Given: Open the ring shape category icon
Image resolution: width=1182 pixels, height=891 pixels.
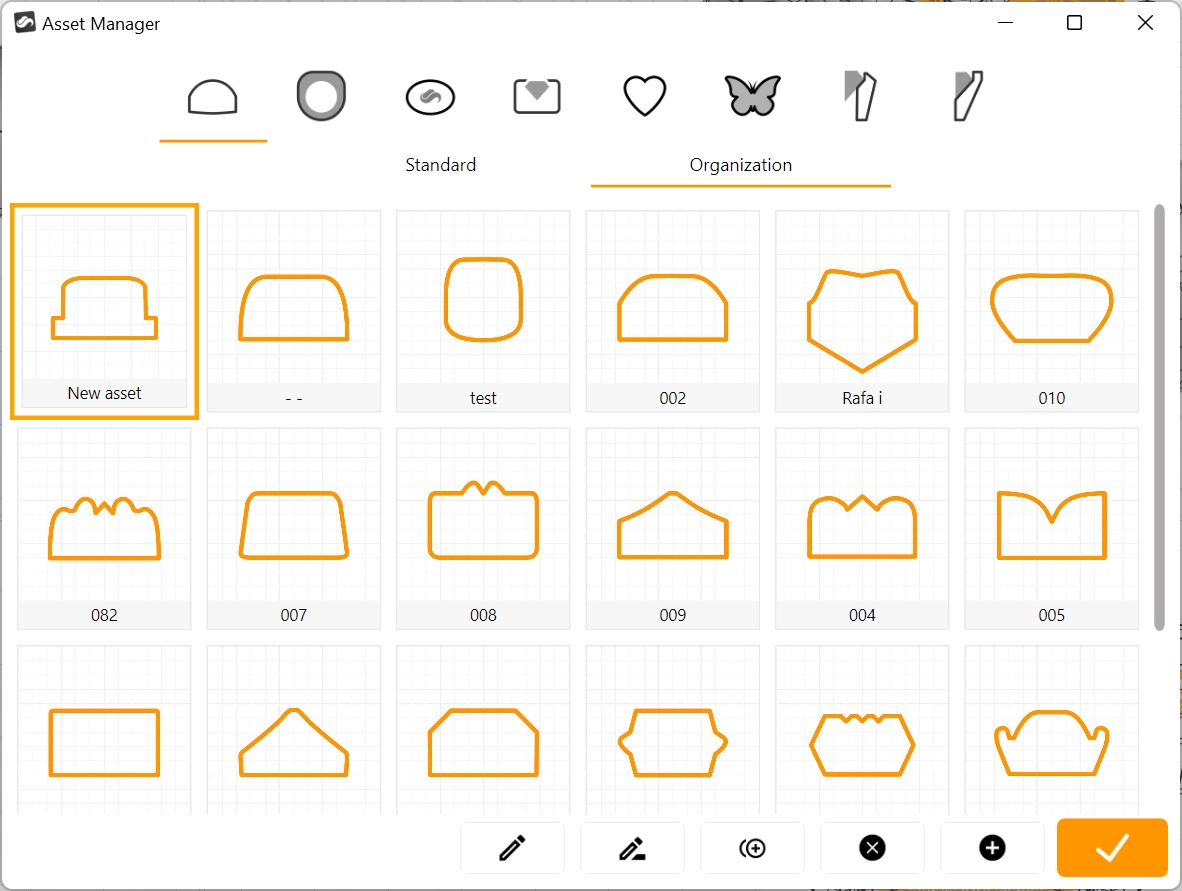Looking at the screenshot, I should coord(321,97).
